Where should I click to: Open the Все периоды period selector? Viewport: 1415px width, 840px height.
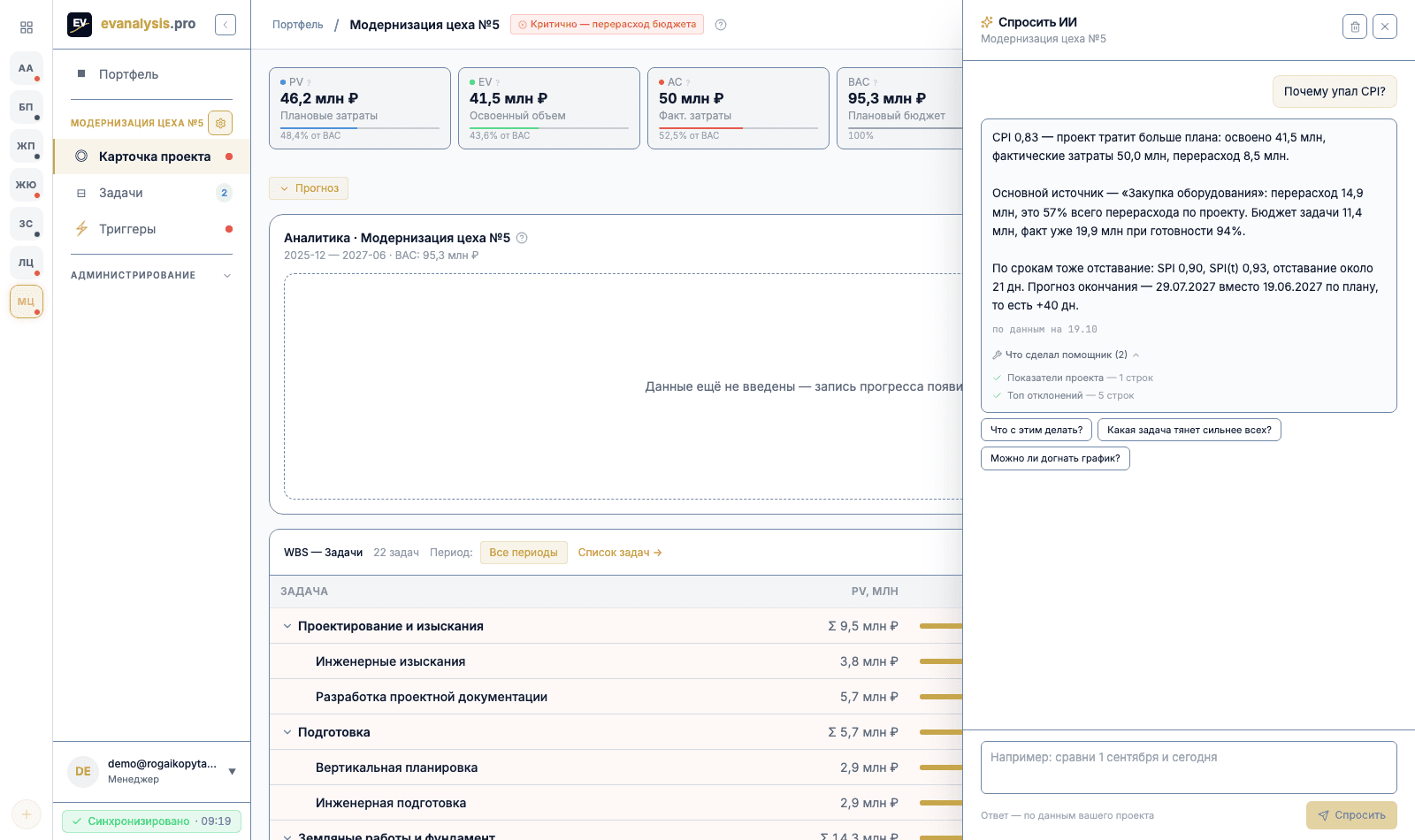tap(524, 553)
